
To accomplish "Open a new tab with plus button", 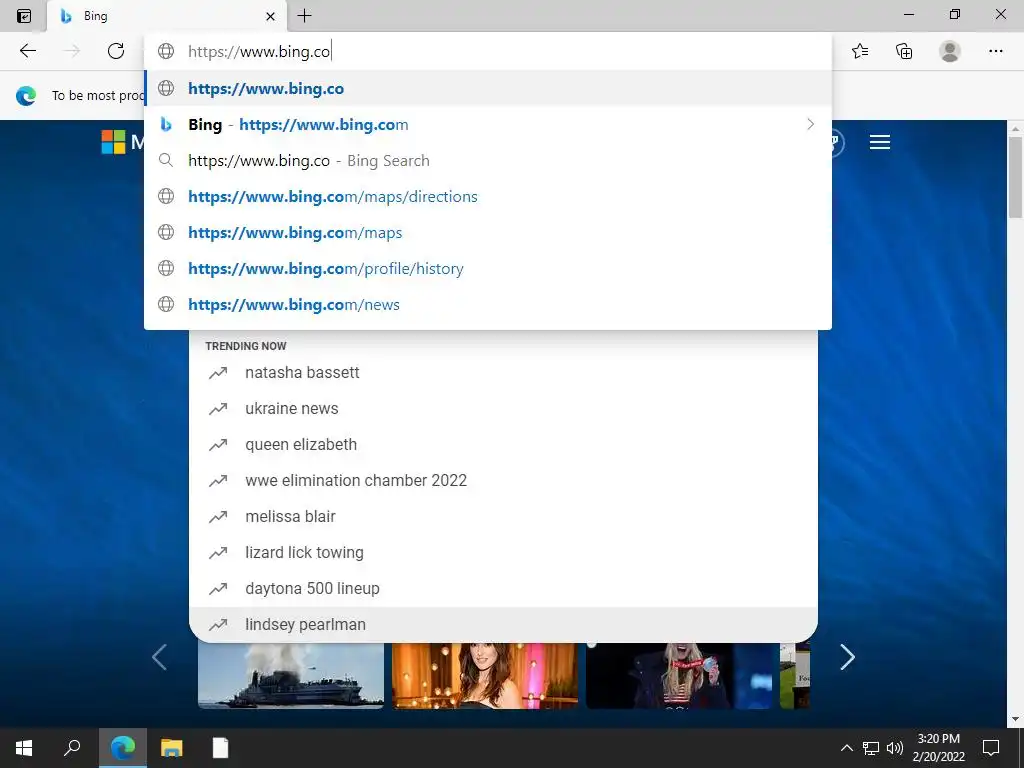I will (x=304, y=16).
